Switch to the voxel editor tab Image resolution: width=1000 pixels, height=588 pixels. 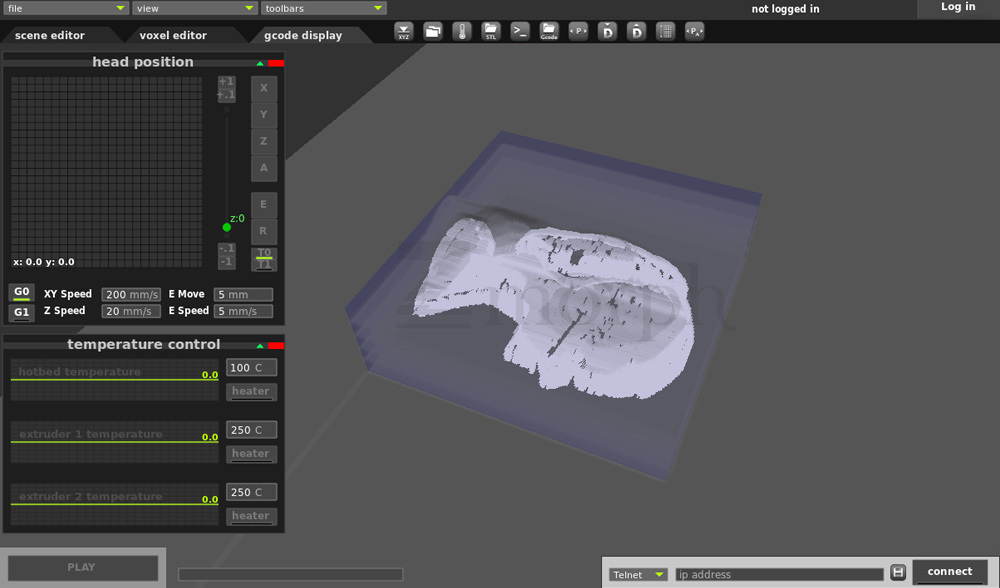[173, 35]
